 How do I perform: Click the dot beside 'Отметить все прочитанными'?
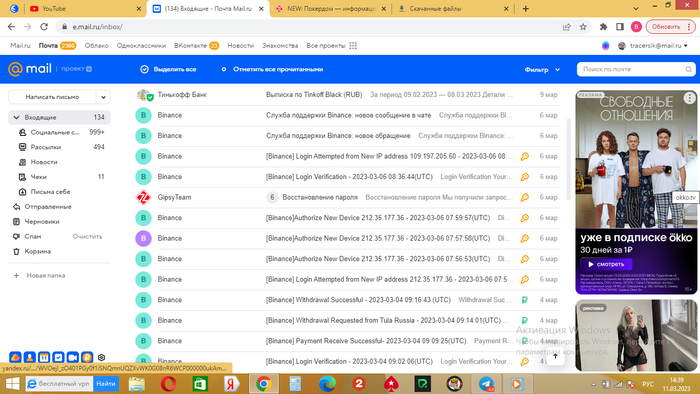pyautogui.click(x=224, y=69)
